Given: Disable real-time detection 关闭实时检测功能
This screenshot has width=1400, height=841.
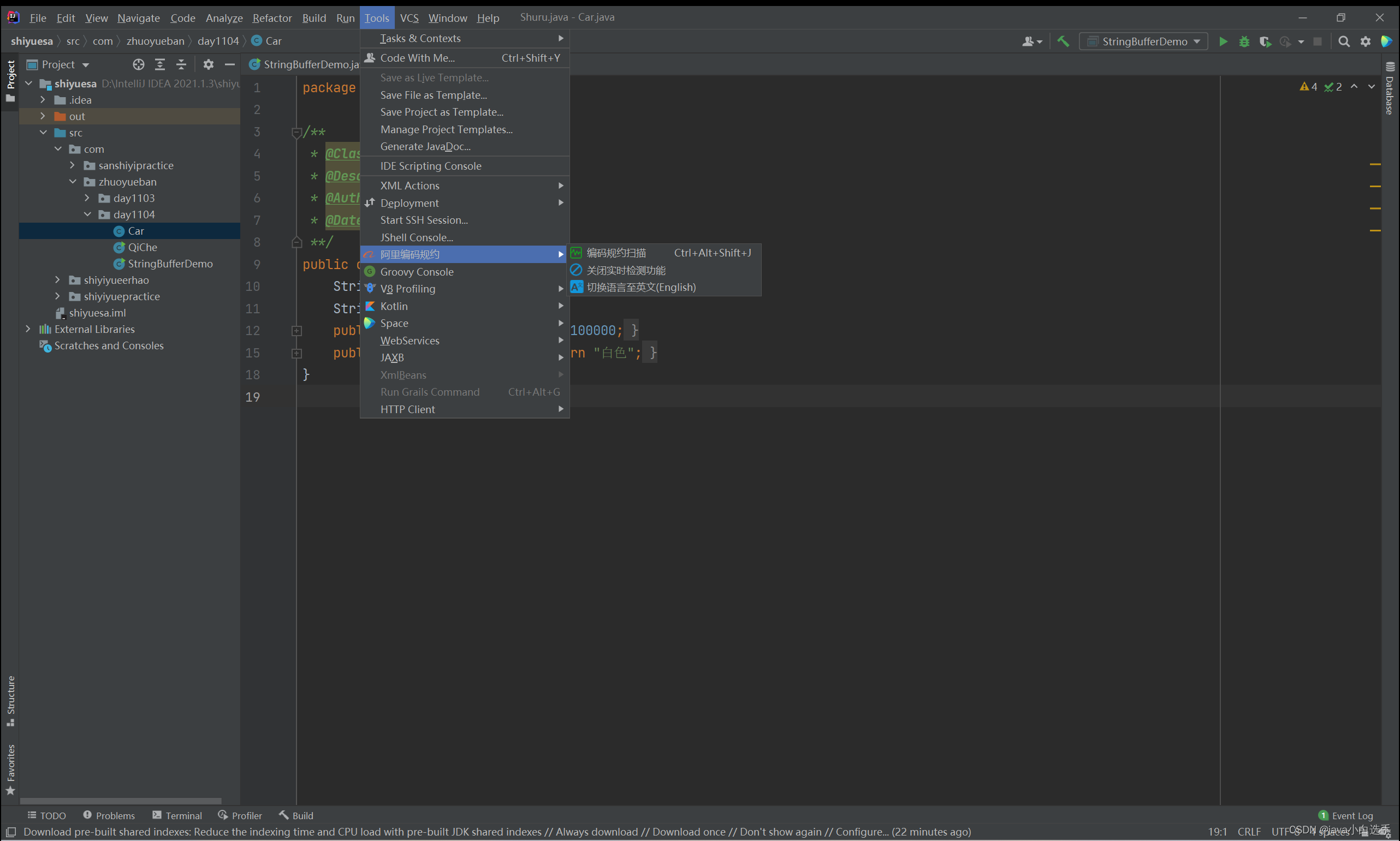Looking at the screenshot, I should pyautogui.click(x=626, y=270).
